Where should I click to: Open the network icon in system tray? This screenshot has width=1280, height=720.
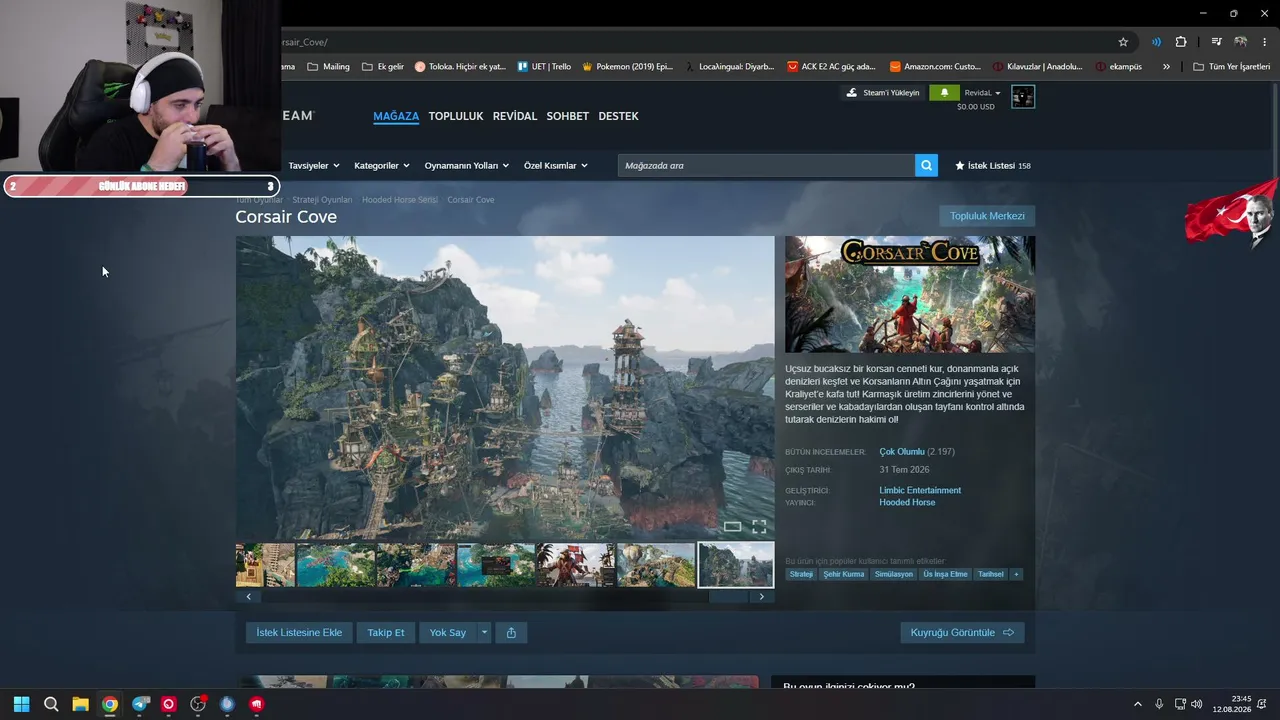(x=1180, y=704)
